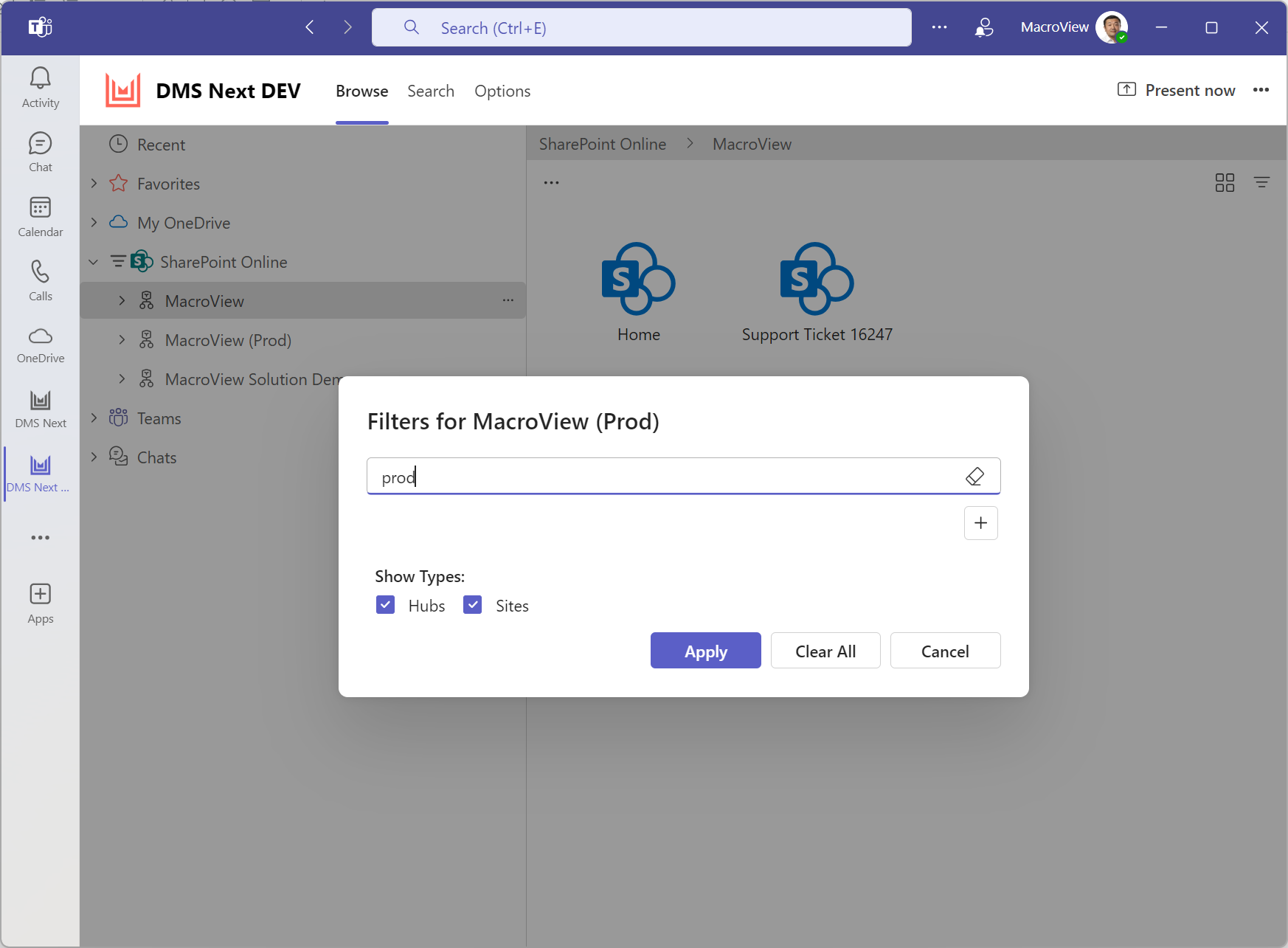
Task: Toggle the Hubs checkbox
Action: [385, 605]
